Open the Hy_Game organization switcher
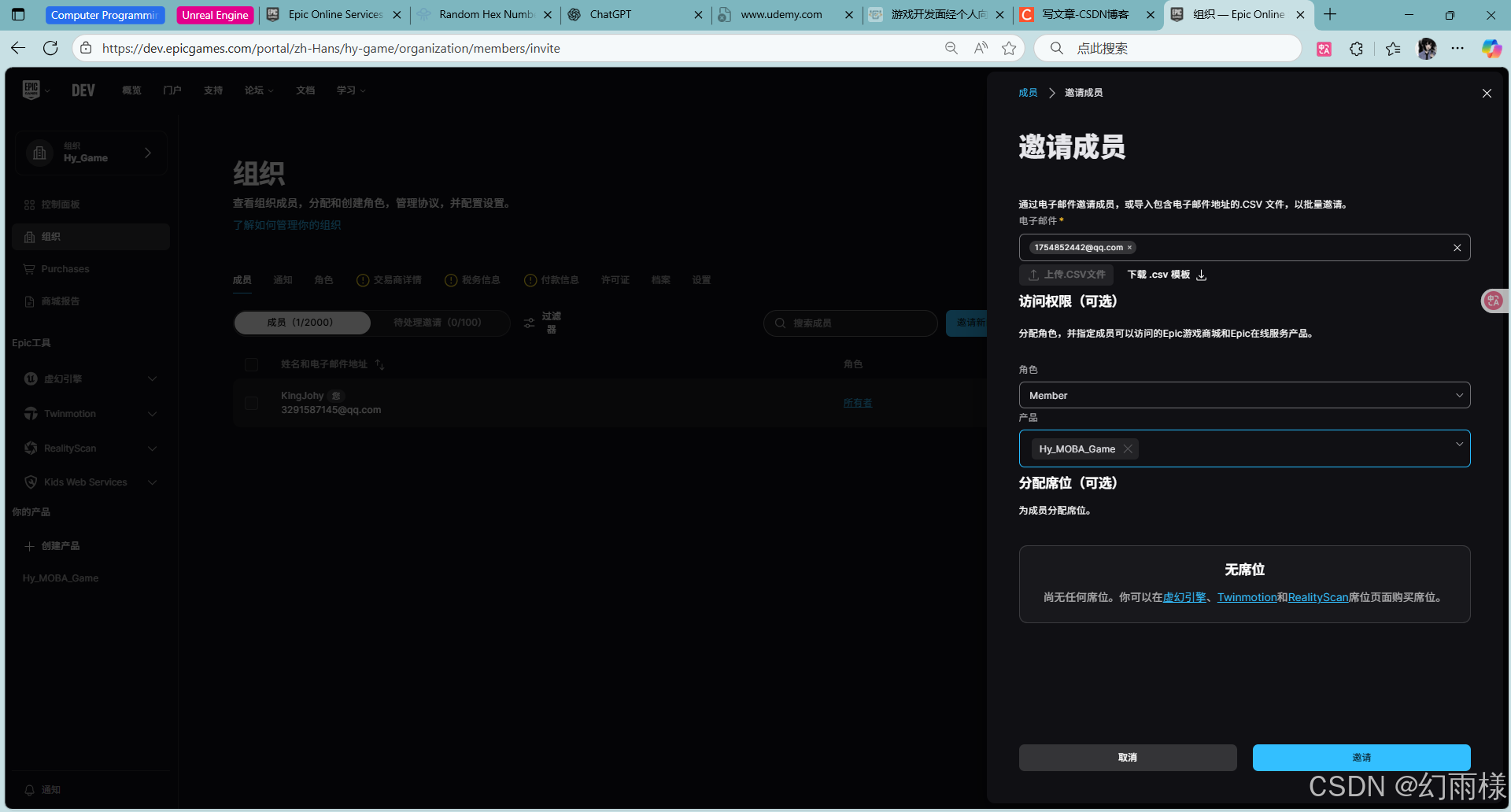 (x=91, y=153)
